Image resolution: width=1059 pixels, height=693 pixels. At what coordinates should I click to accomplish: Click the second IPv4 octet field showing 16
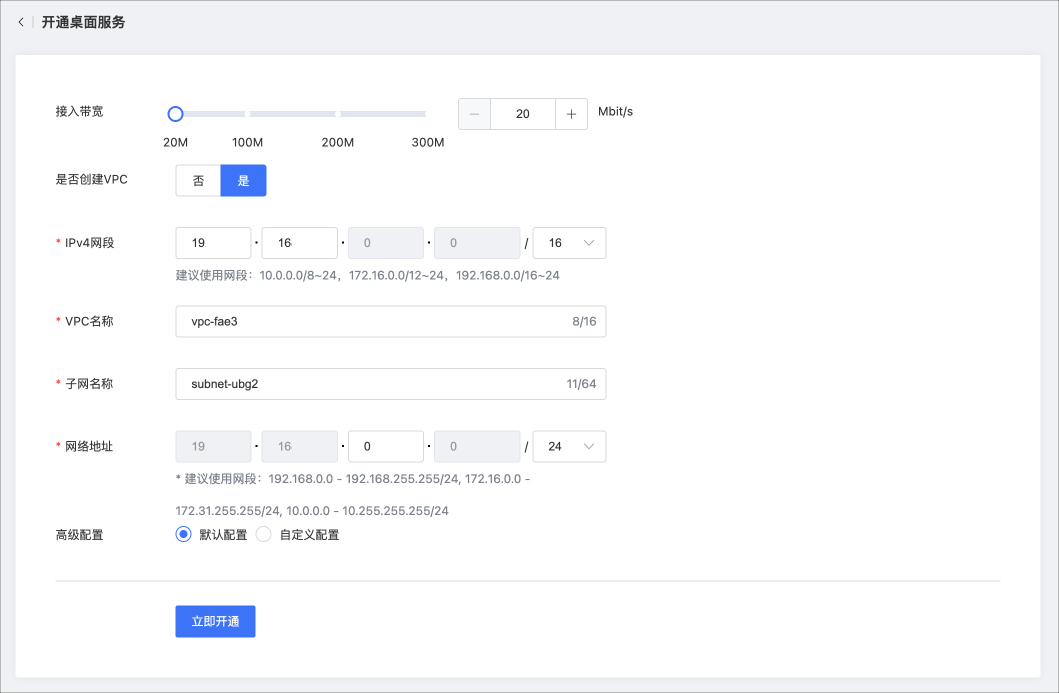tap(300, 242)
